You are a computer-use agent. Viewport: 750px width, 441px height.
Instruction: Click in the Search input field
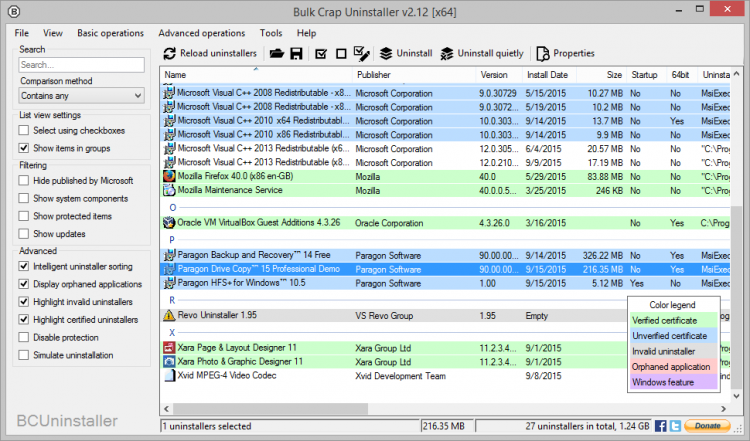pos(82,65)
